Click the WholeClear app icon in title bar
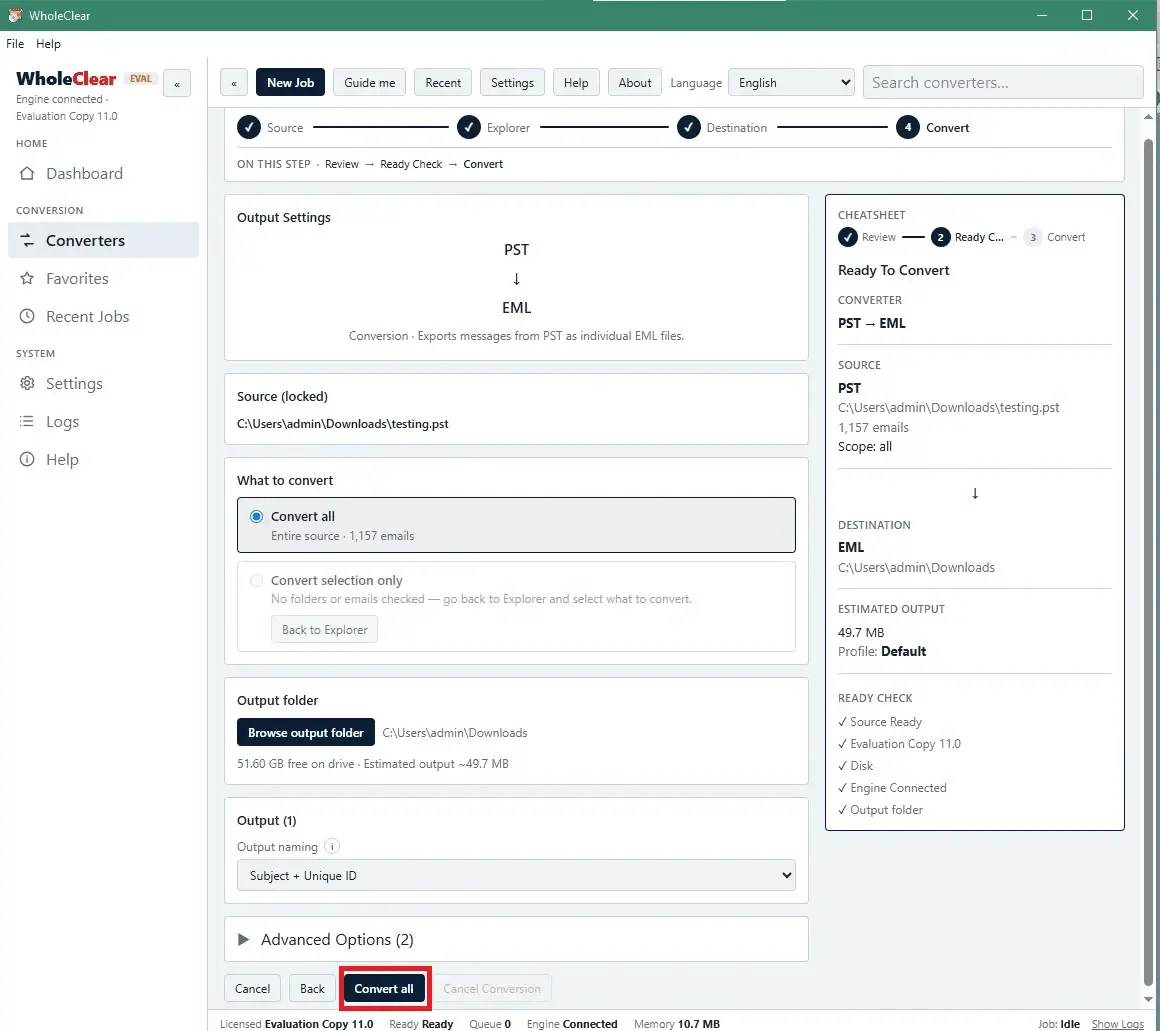The height and width of the screenshot is (1031, 1160). pos(14,15)
